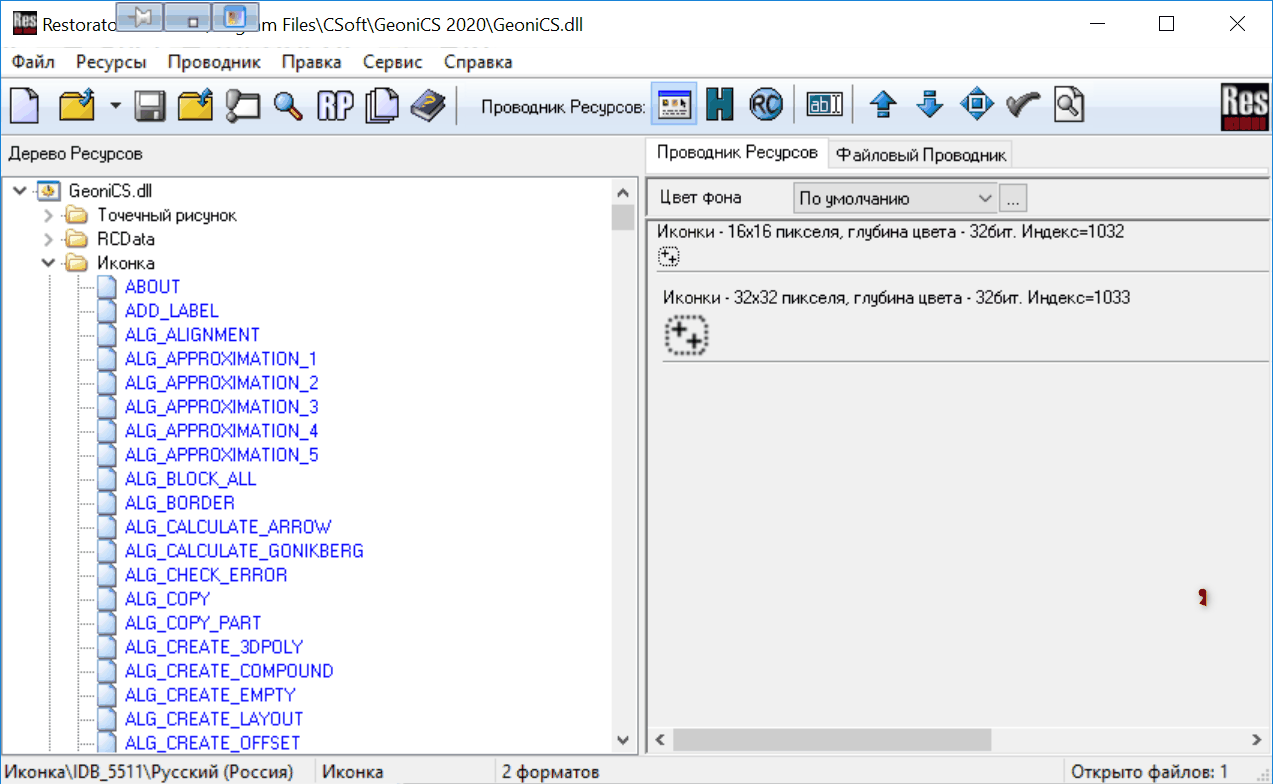Open the dropdown arrow beside the Open icon
The width and height of the screenshot is (1273, 784).
116,105
